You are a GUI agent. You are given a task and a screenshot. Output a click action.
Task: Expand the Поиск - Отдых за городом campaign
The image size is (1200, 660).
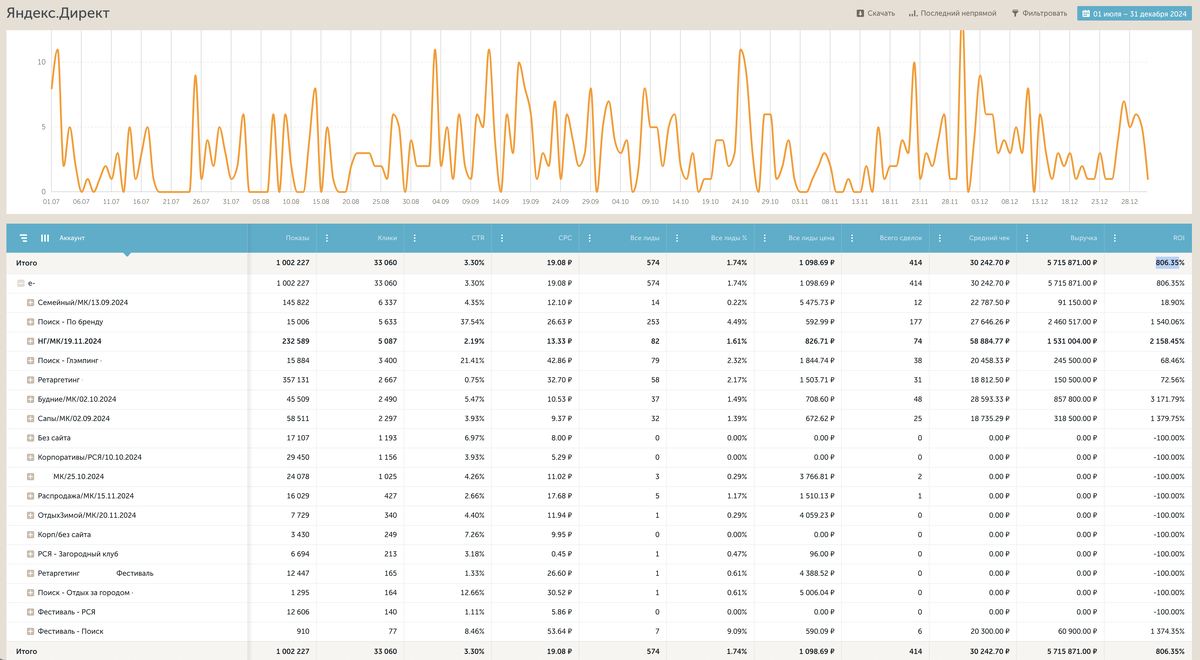[30, 592]
